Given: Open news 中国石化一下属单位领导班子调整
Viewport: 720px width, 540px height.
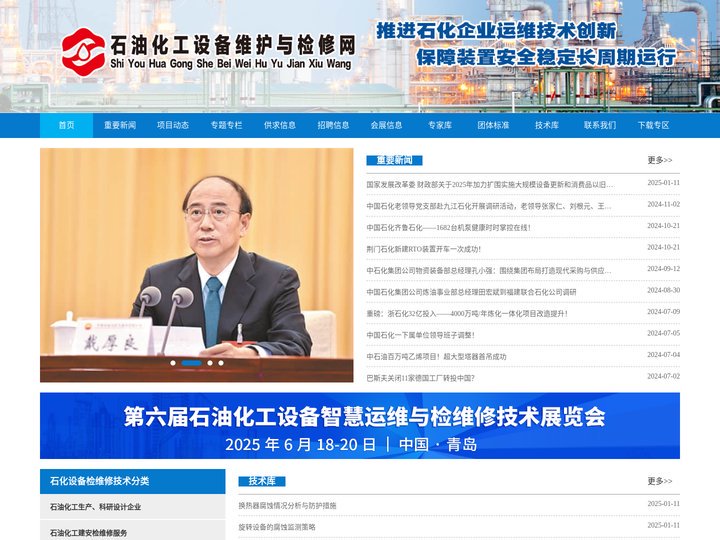Looking at the screenshot, I should tap(420, 335).
